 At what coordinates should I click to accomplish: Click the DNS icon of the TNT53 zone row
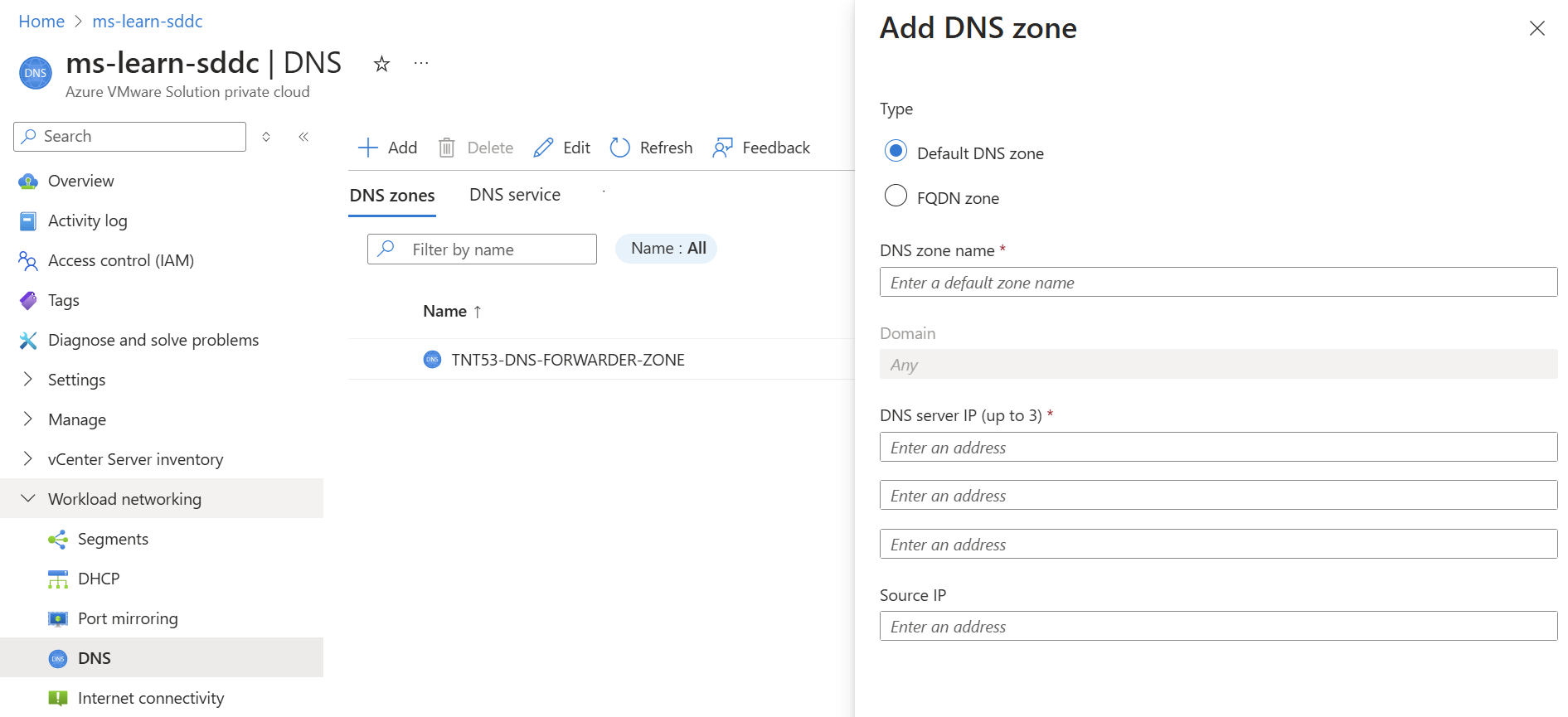coord(432,360)
